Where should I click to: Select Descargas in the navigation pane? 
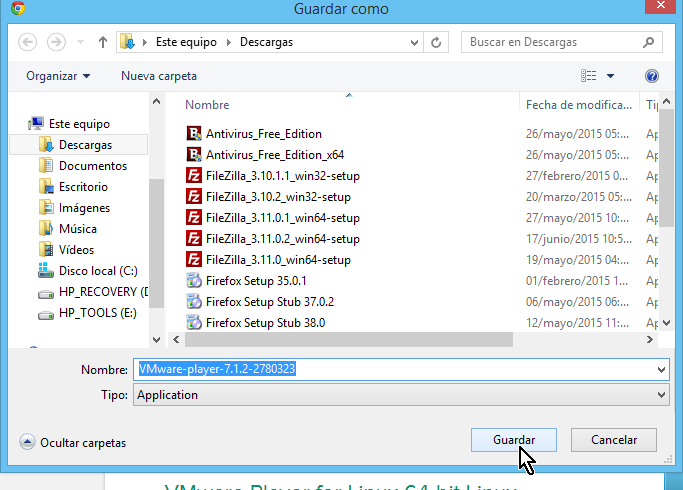[x=78, y=145]
